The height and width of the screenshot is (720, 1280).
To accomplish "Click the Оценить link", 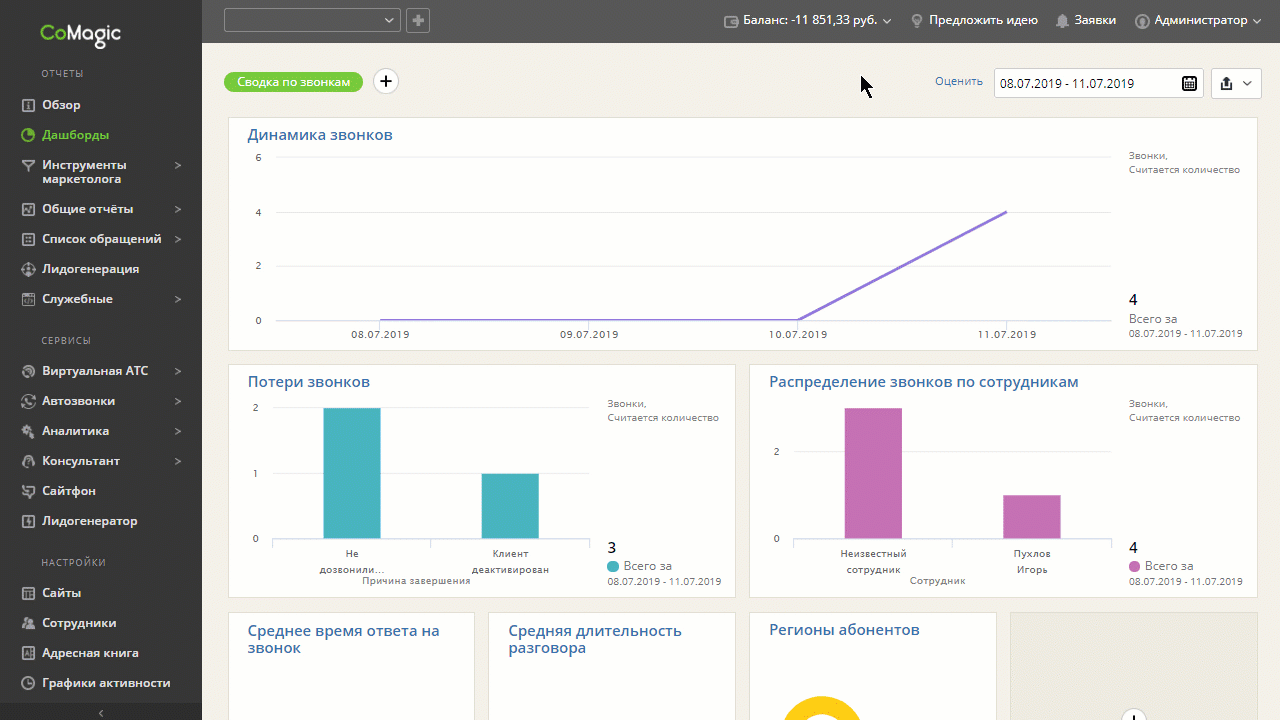I will (959, 81).
